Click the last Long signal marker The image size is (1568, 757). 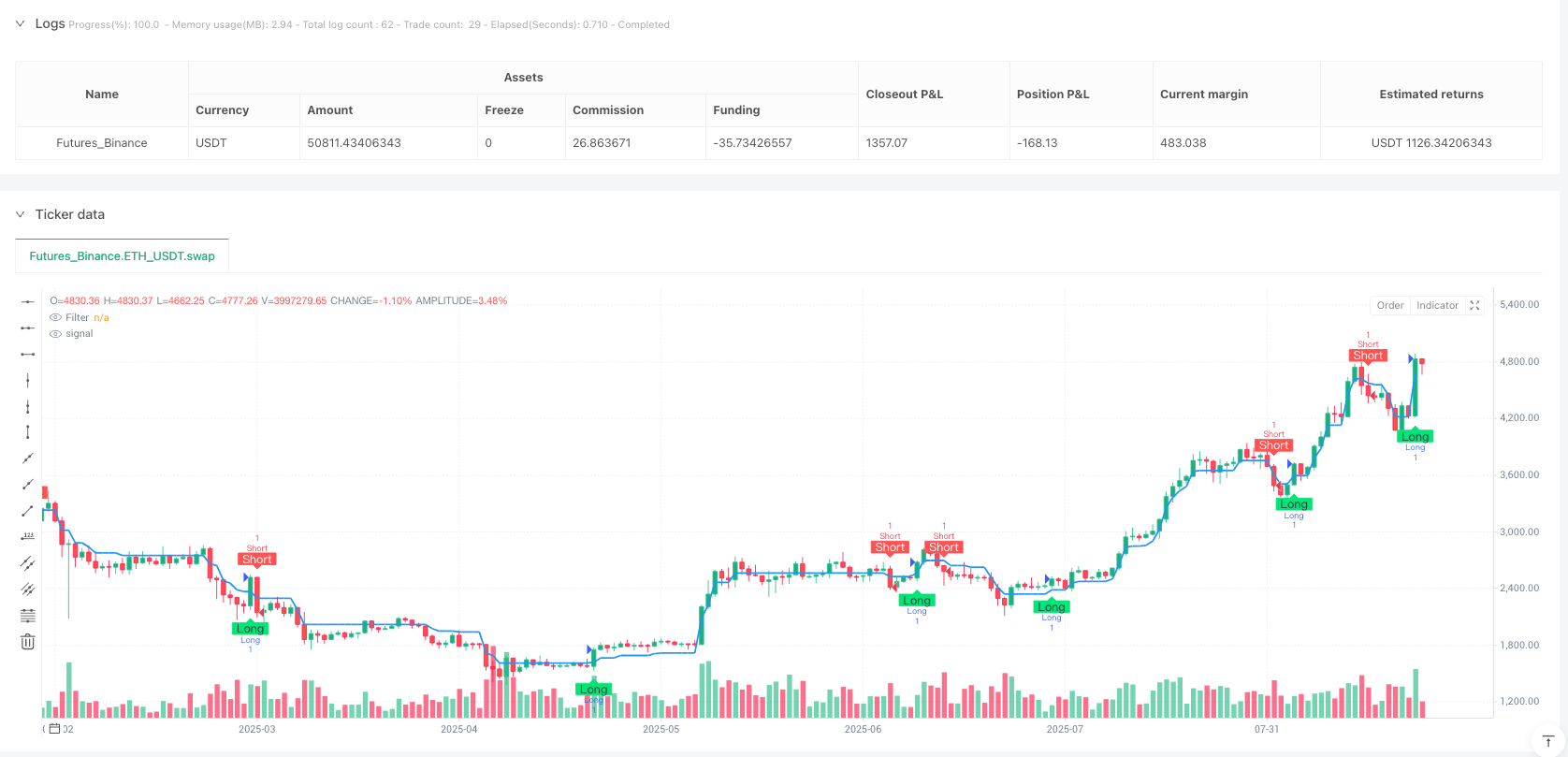[x=1415, y=437]
